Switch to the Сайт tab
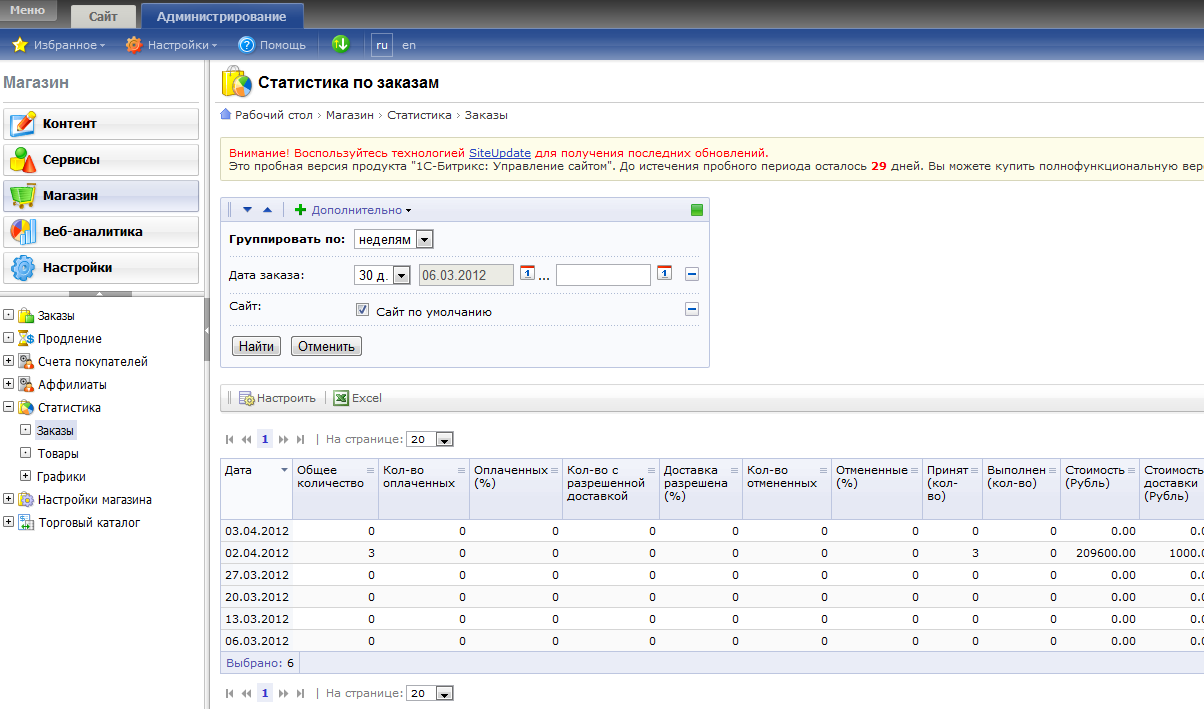This screenshot has width=1204, height=709. [102, 17]
